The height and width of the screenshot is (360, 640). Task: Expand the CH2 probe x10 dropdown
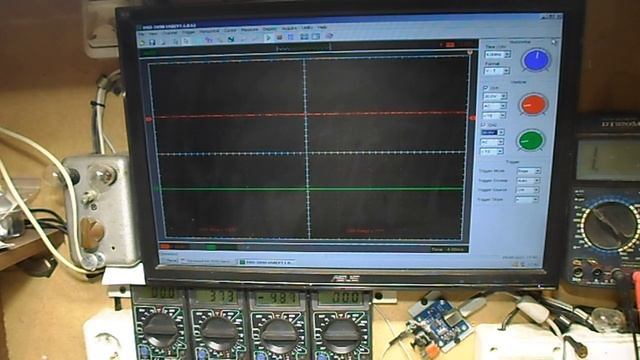[500, 152]
